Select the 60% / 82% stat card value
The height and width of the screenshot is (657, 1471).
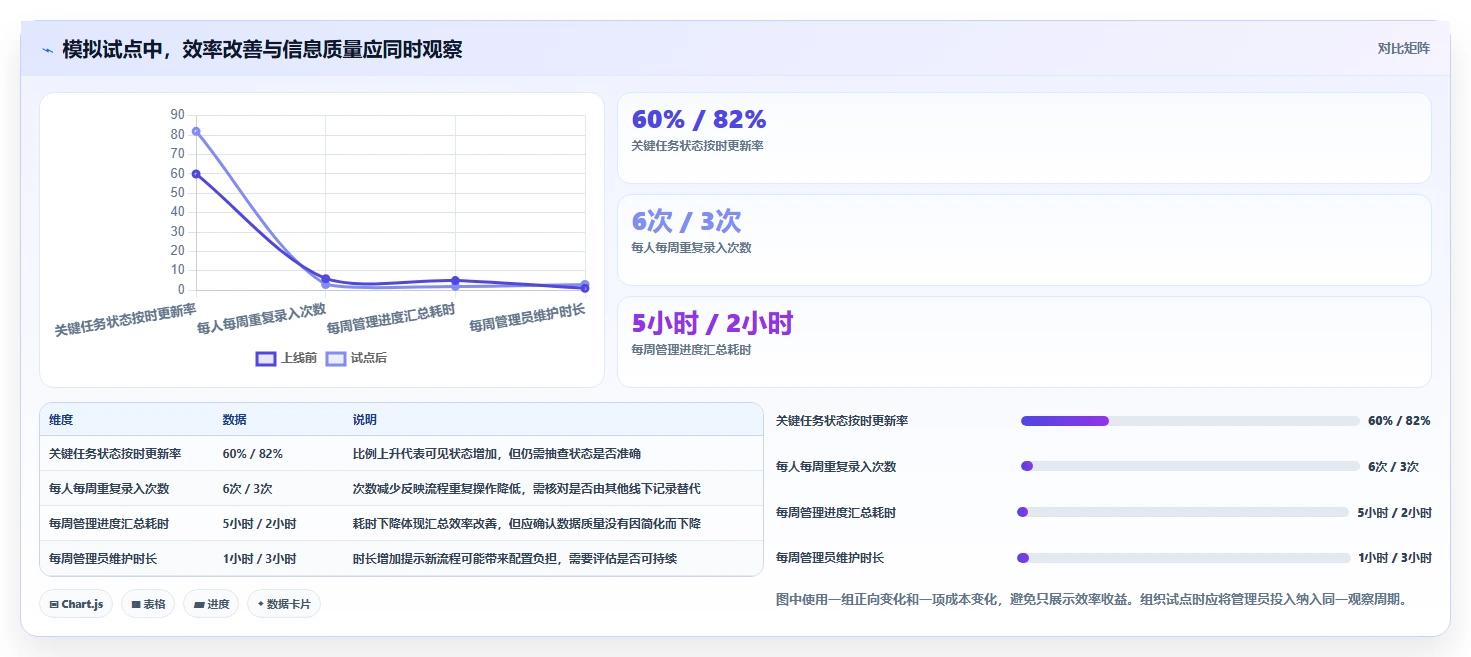(x=699, y=120)
